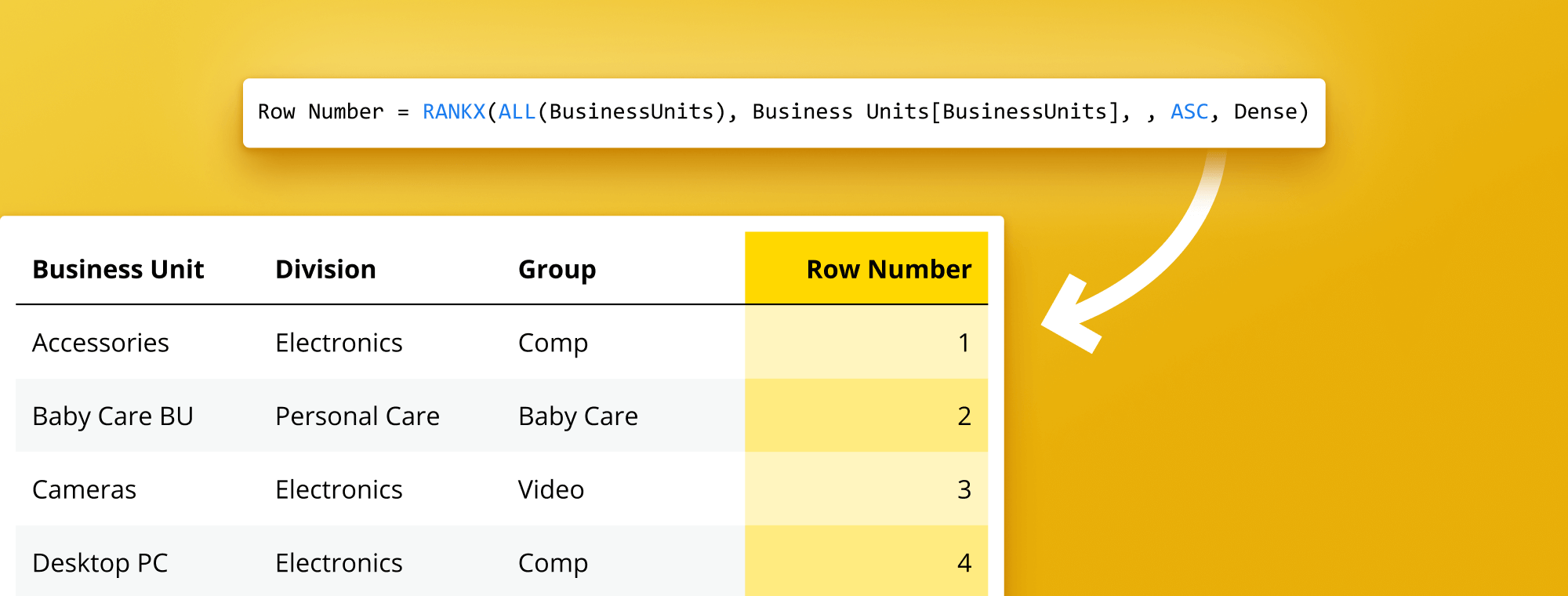Click the Desktop PC business unit cell
Screen dimensions: 1568x596
[100, 562]
